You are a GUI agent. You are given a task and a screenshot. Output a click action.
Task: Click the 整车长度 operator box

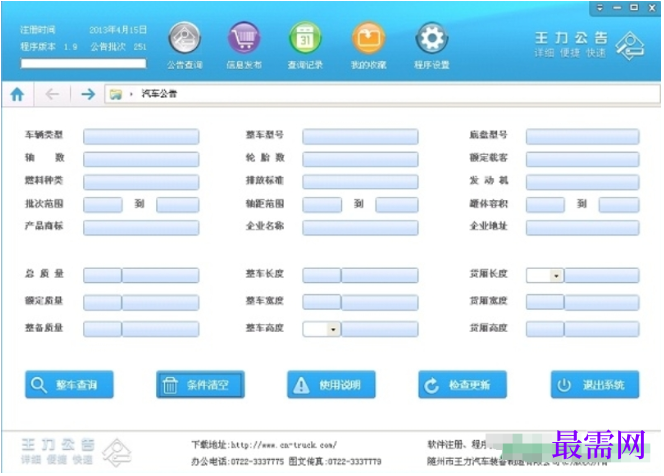[x=322, y=275]
